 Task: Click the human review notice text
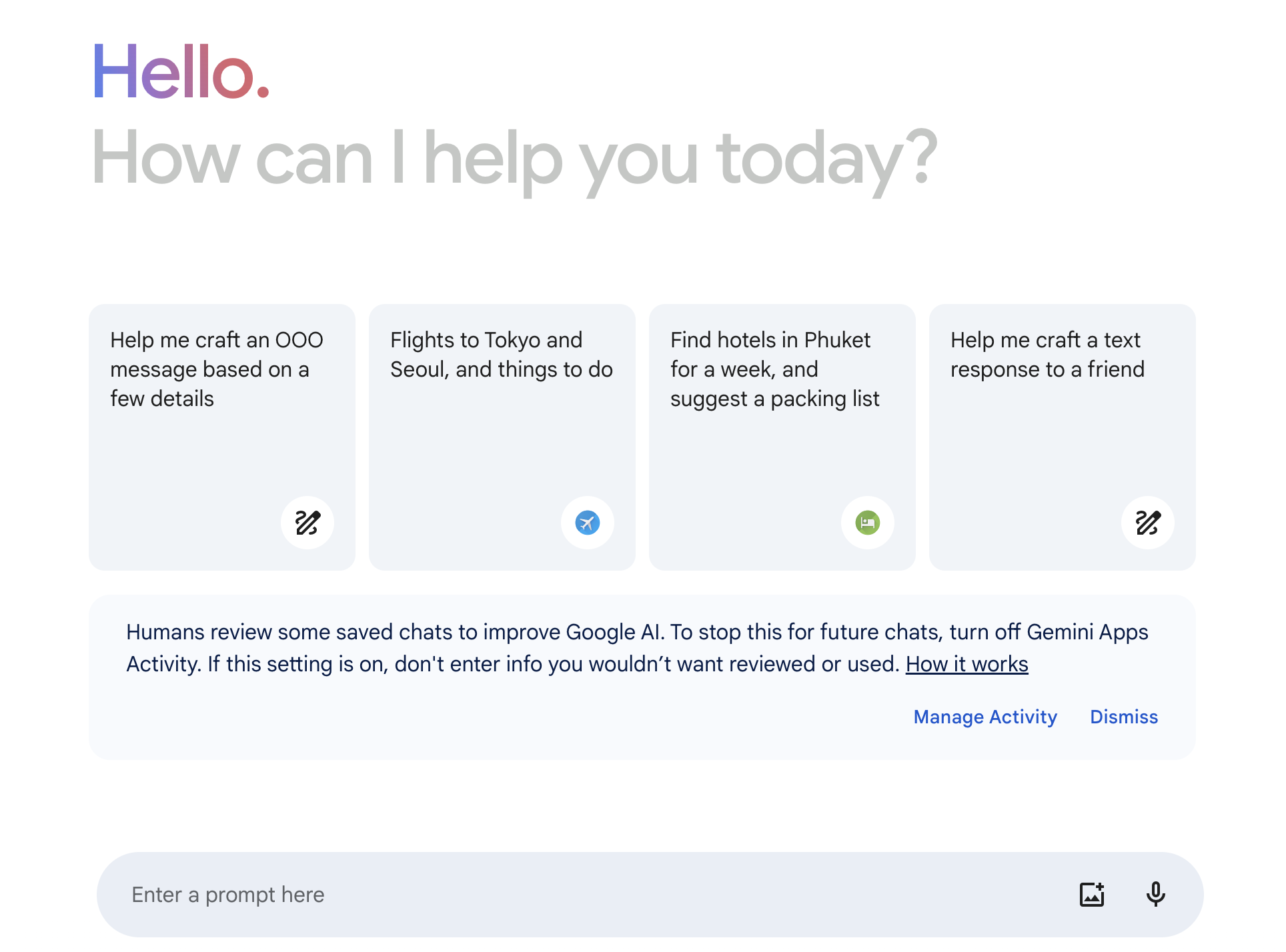pyautogui.click(x=637, y=648)
